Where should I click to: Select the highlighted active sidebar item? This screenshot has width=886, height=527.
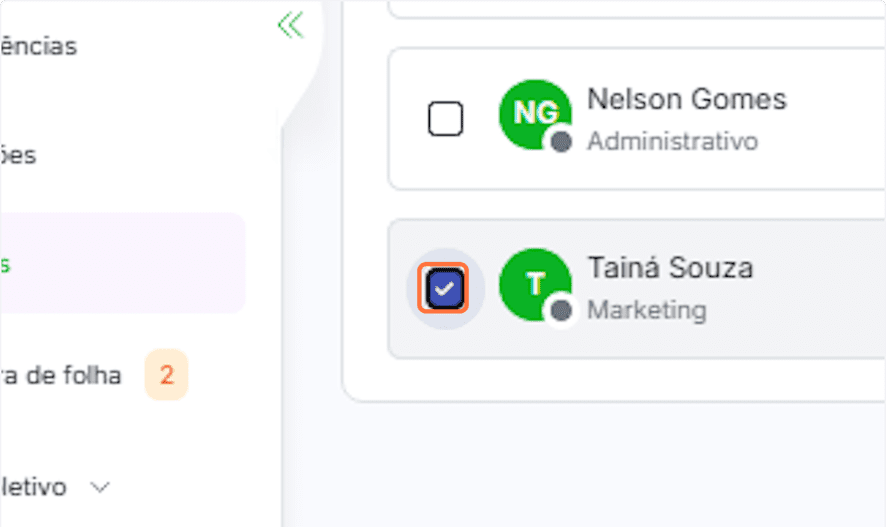120,264
